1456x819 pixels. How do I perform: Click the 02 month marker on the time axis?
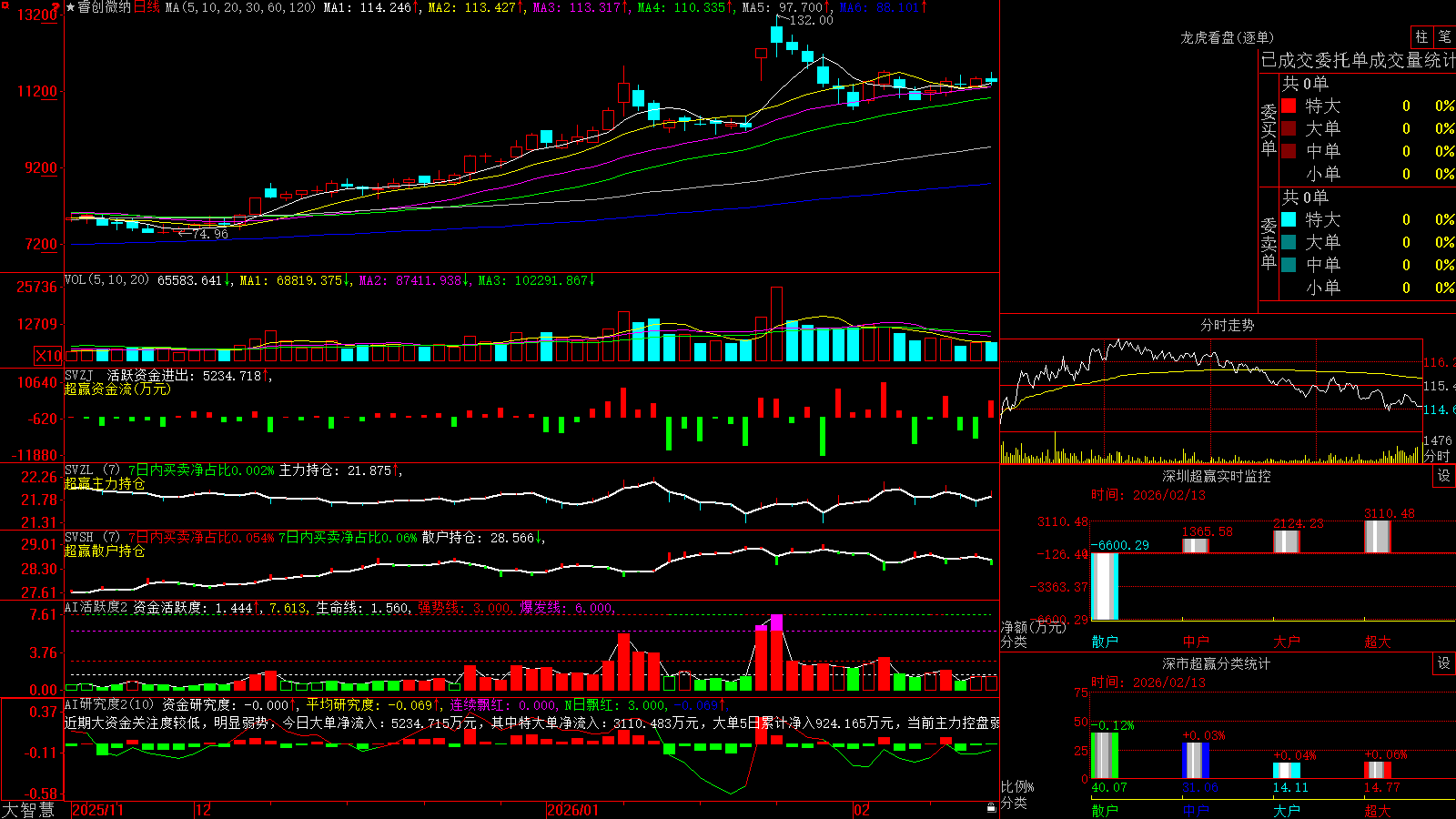862,810
